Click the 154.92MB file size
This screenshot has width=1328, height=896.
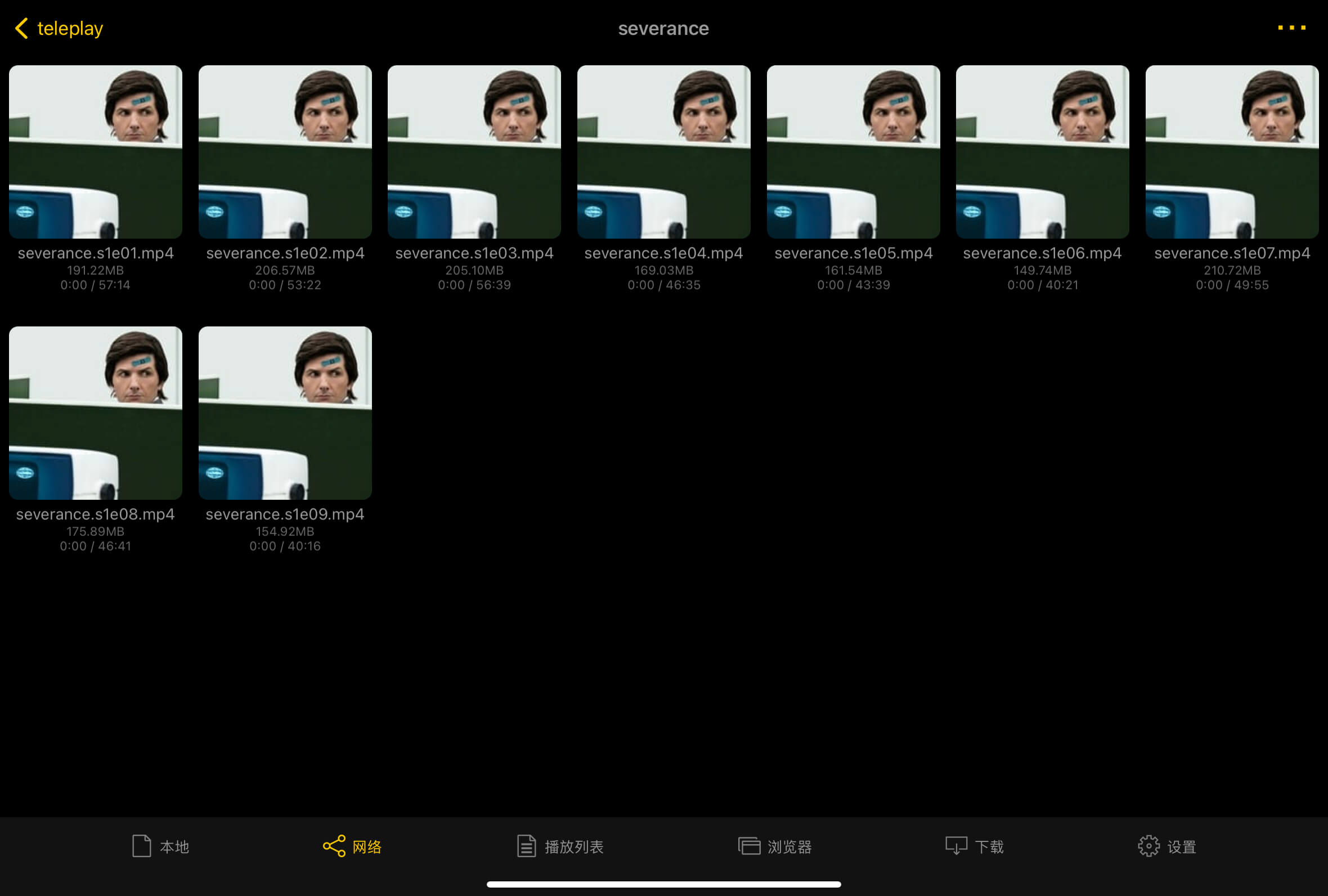[x=285, y=531]
